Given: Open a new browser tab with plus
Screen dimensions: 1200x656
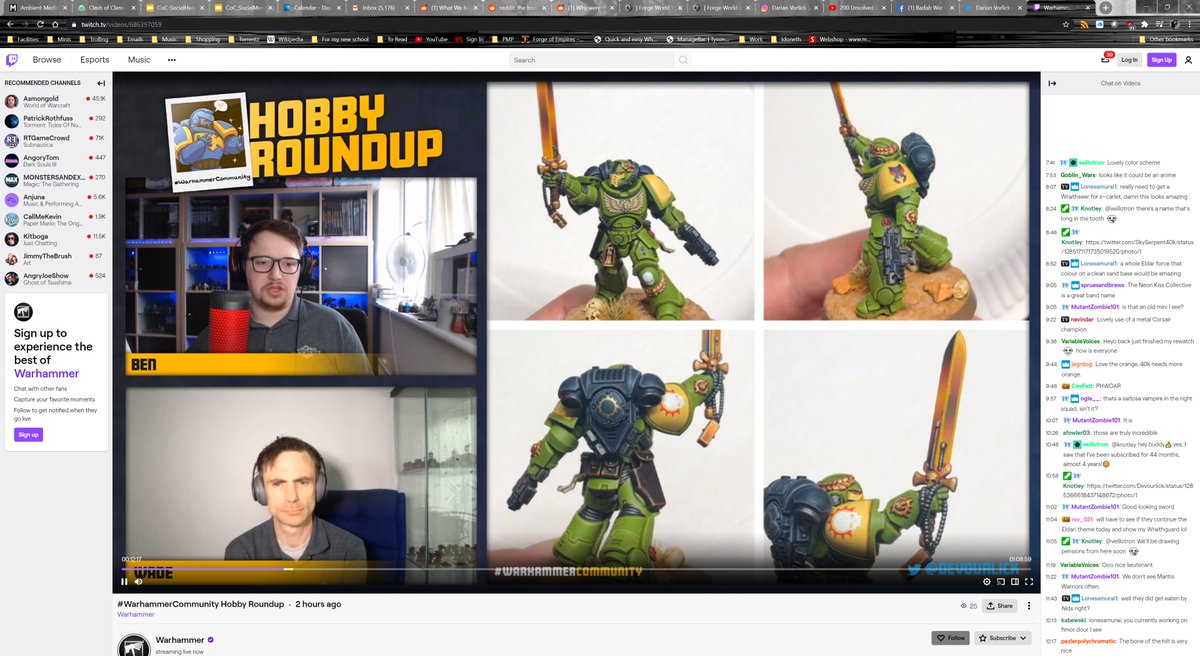Looking at the screenshot, I should (1105, 7).
